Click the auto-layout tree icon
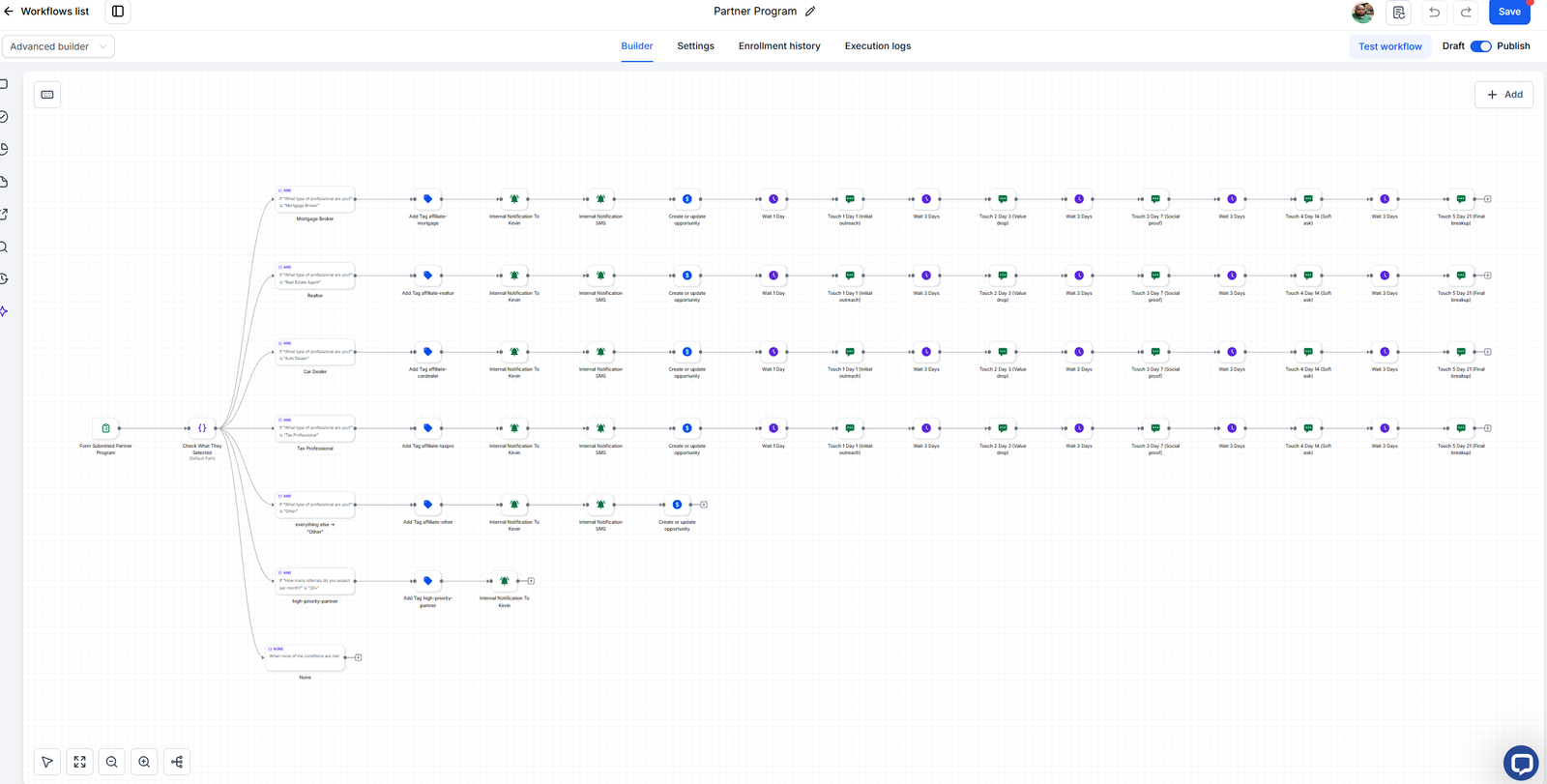Viewport: 1547px width, 784px height. 177,762
